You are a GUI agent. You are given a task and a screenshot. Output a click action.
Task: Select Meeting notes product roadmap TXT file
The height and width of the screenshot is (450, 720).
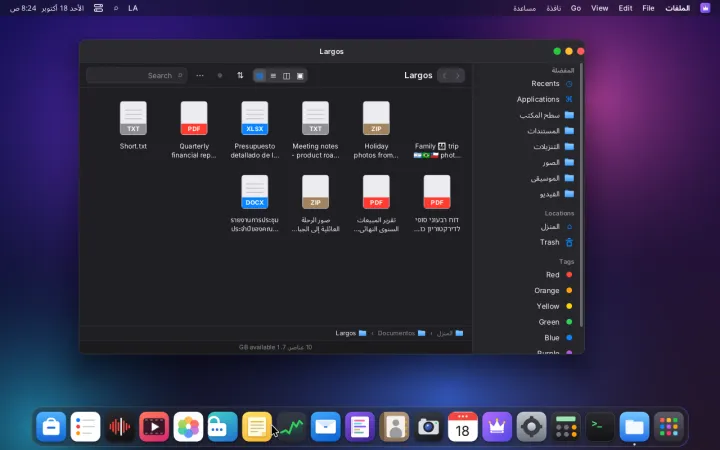(315, 129)
